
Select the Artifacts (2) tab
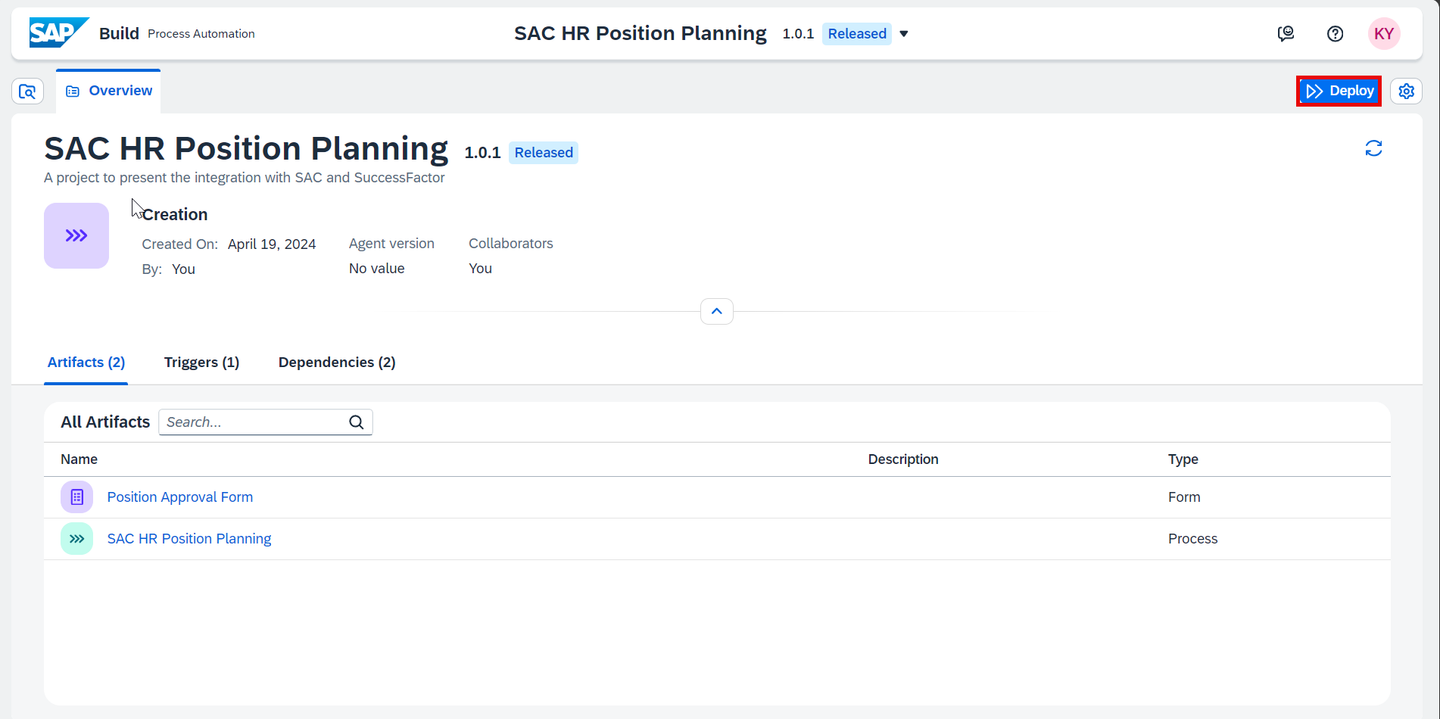click(x=86, y=362)
